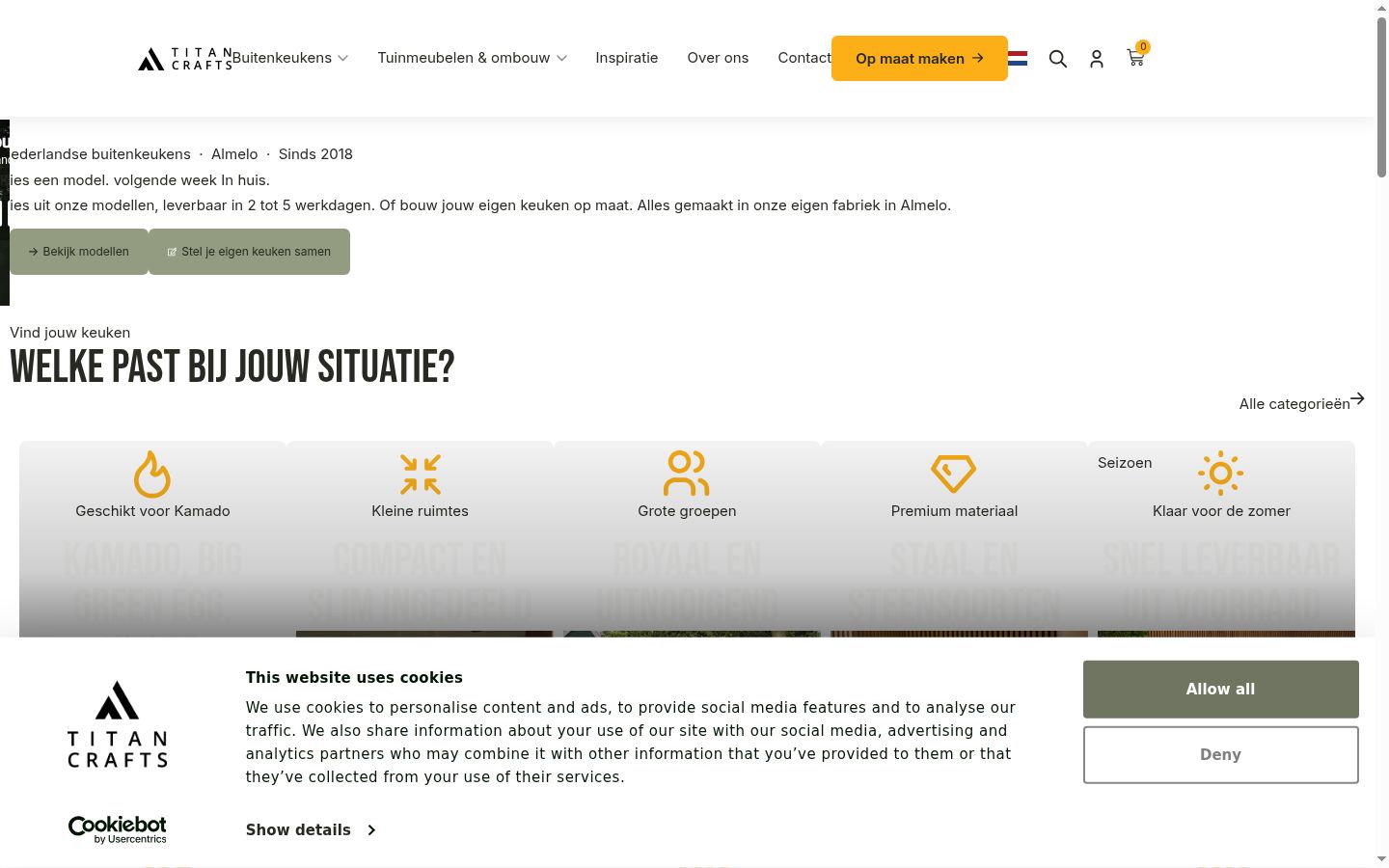This screenshot has height=868, width=1389.
Task: Open the Alle categorieën link
Action: tap(1301, 402)
